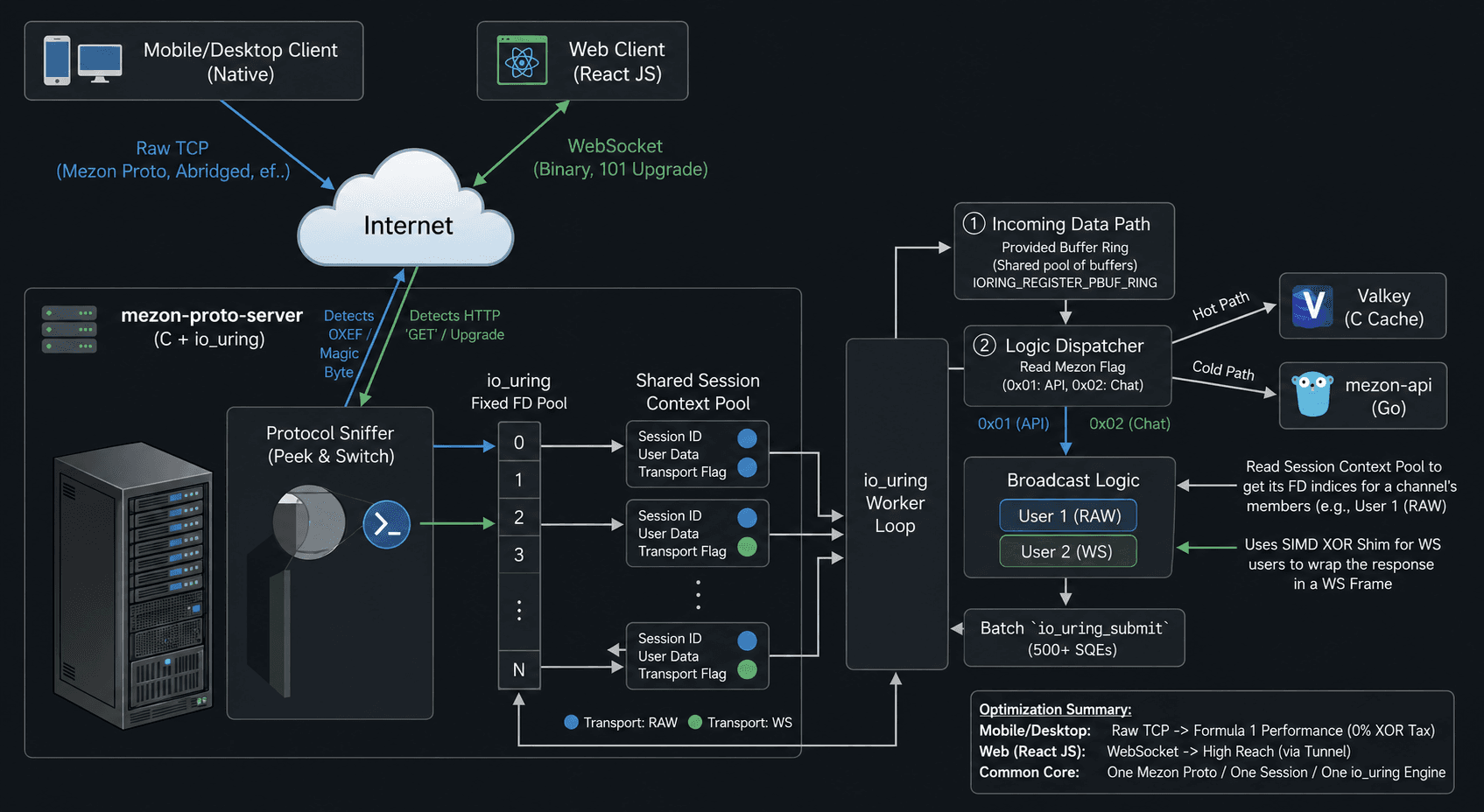The width and height of the screenshot is (1484, 812).
Task: Click the io_uring Fixed FD Pool heading
Action: pyautogui.click(x=519, y=391)
